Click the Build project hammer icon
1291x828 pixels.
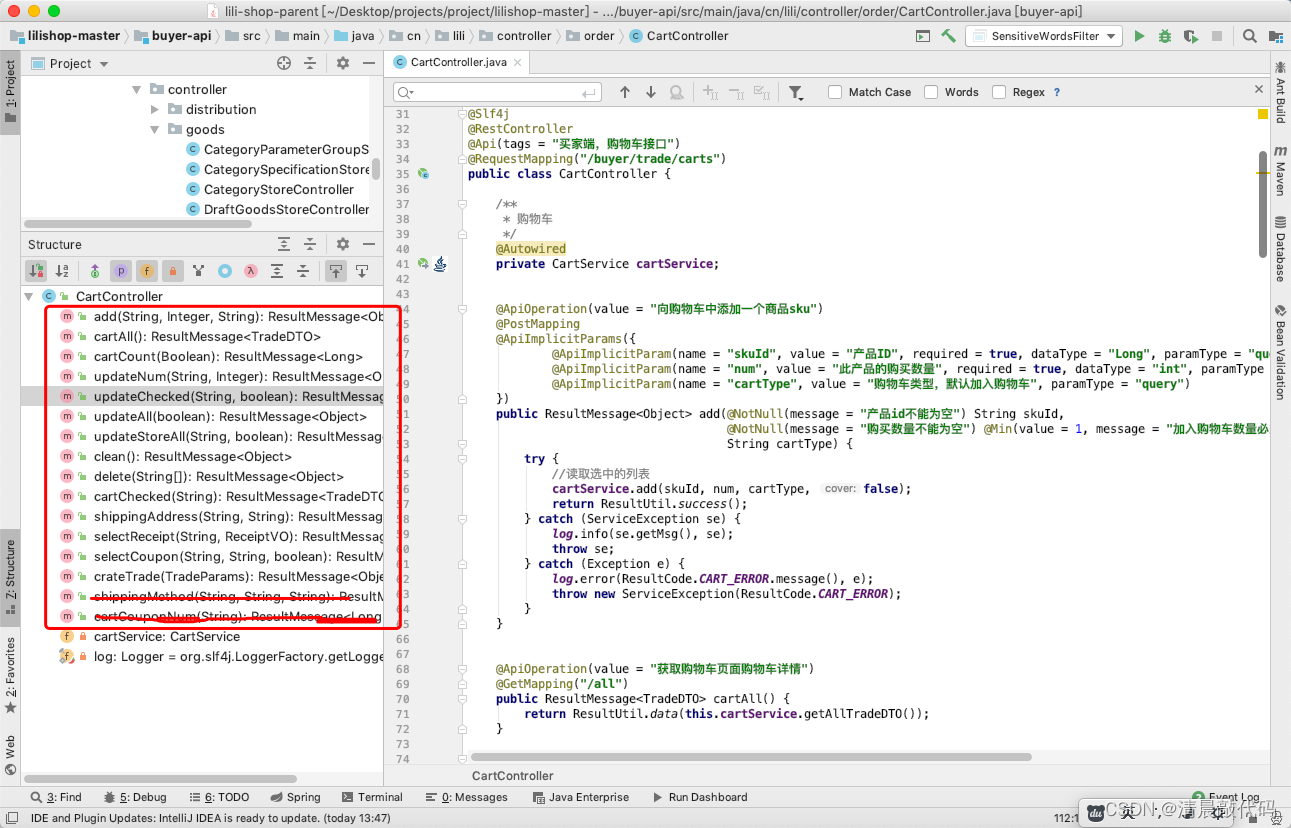point(949,36)
